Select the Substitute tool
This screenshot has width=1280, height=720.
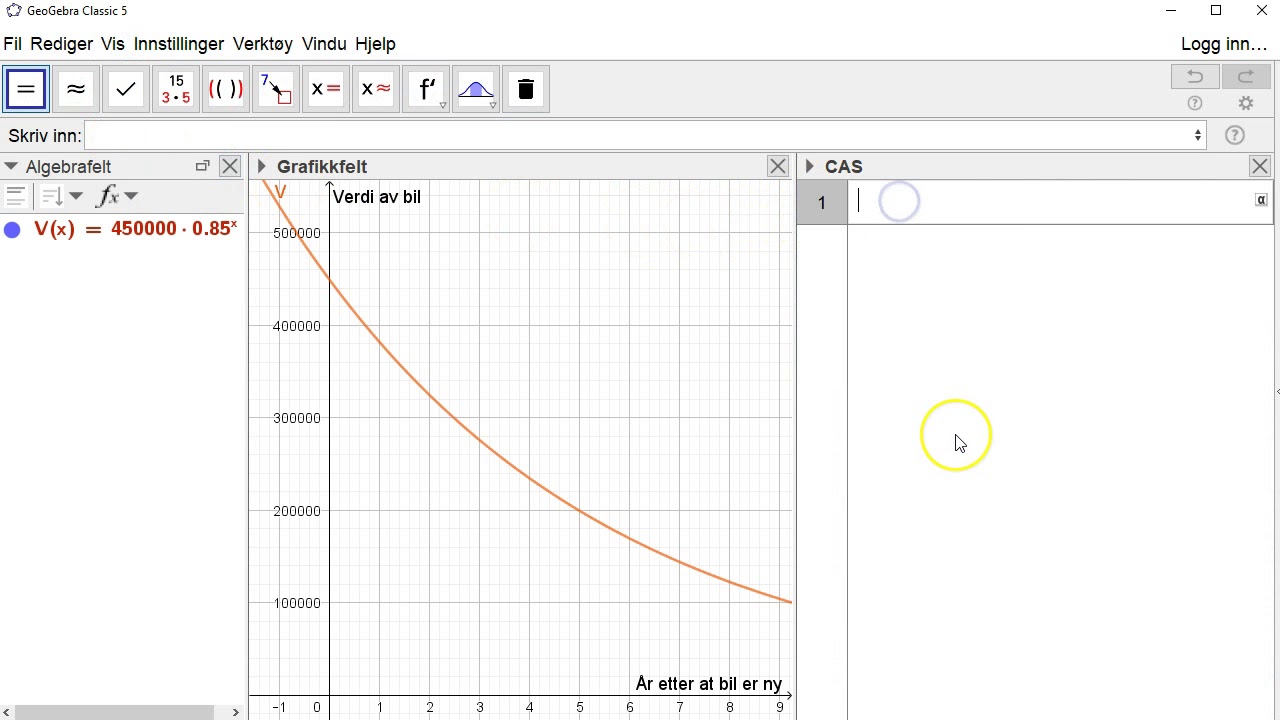coord(276,90)
